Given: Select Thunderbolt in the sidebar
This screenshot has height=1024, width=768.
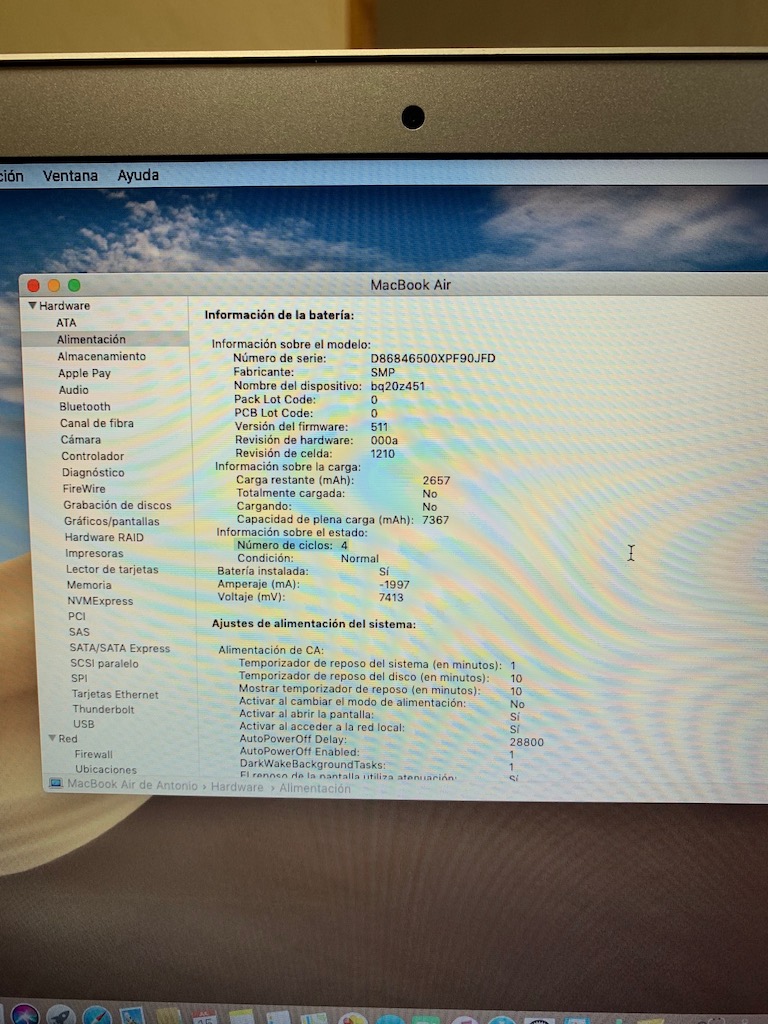Looking at the screenshot, I should tap(103, 709).
